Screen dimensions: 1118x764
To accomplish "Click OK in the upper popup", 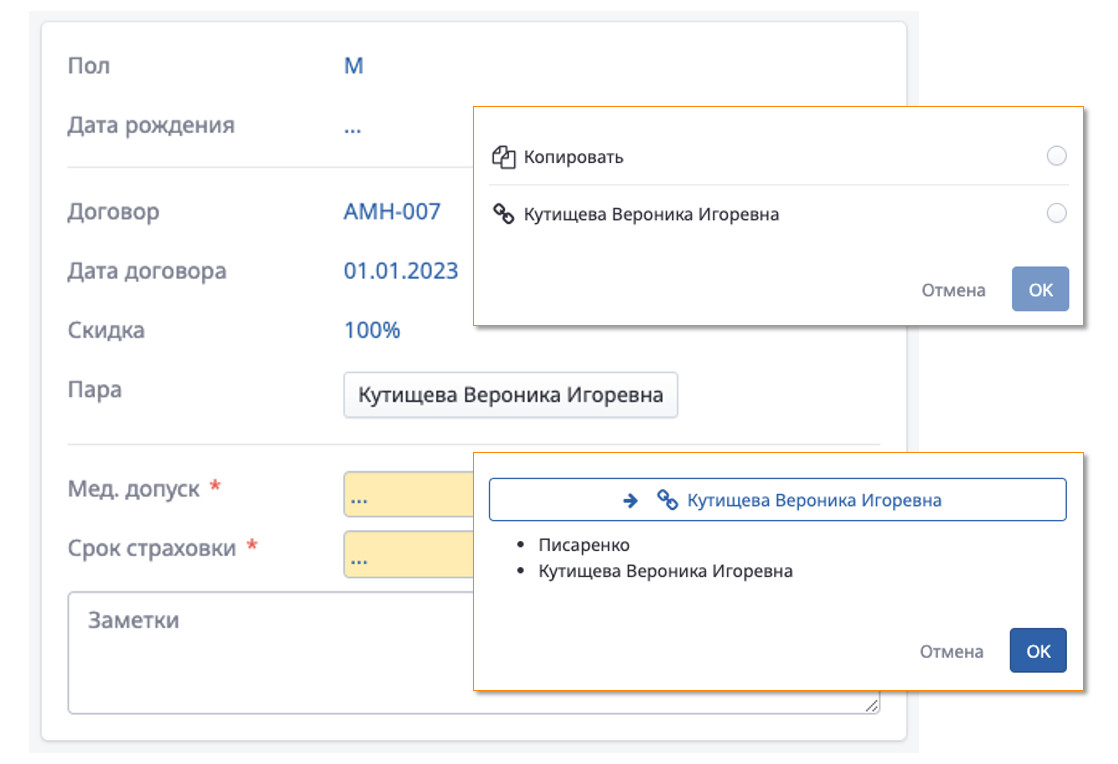I will [1040, 289].
